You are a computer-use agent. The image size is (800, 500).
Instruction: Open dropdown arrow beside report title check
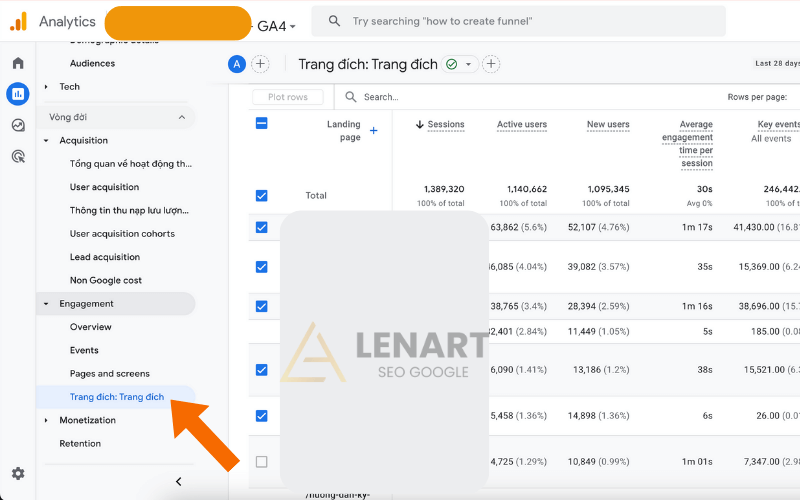(x=468, y=64)
